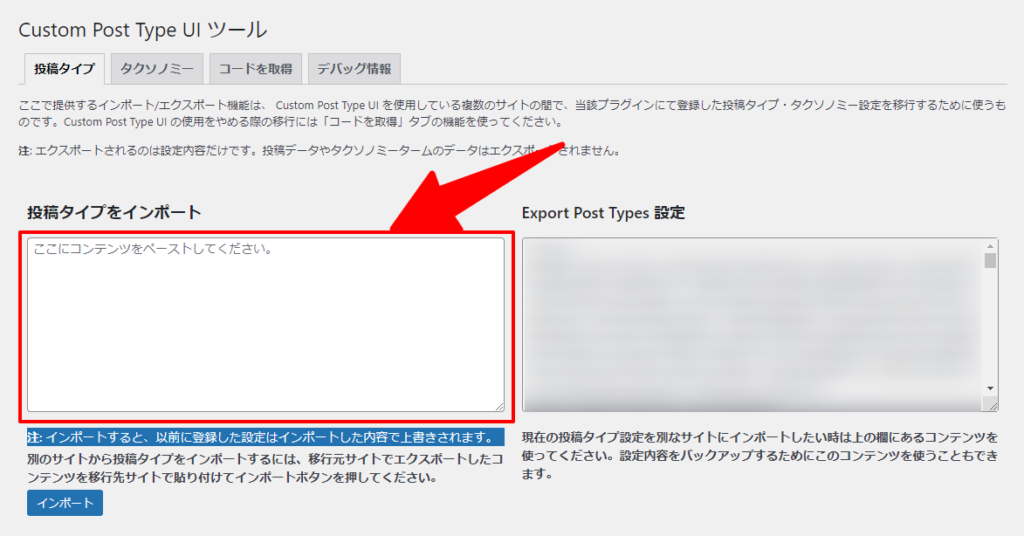Screen dimensions: 1024x536
Task: Click into the import paste textarea
Action: (265, 323)
